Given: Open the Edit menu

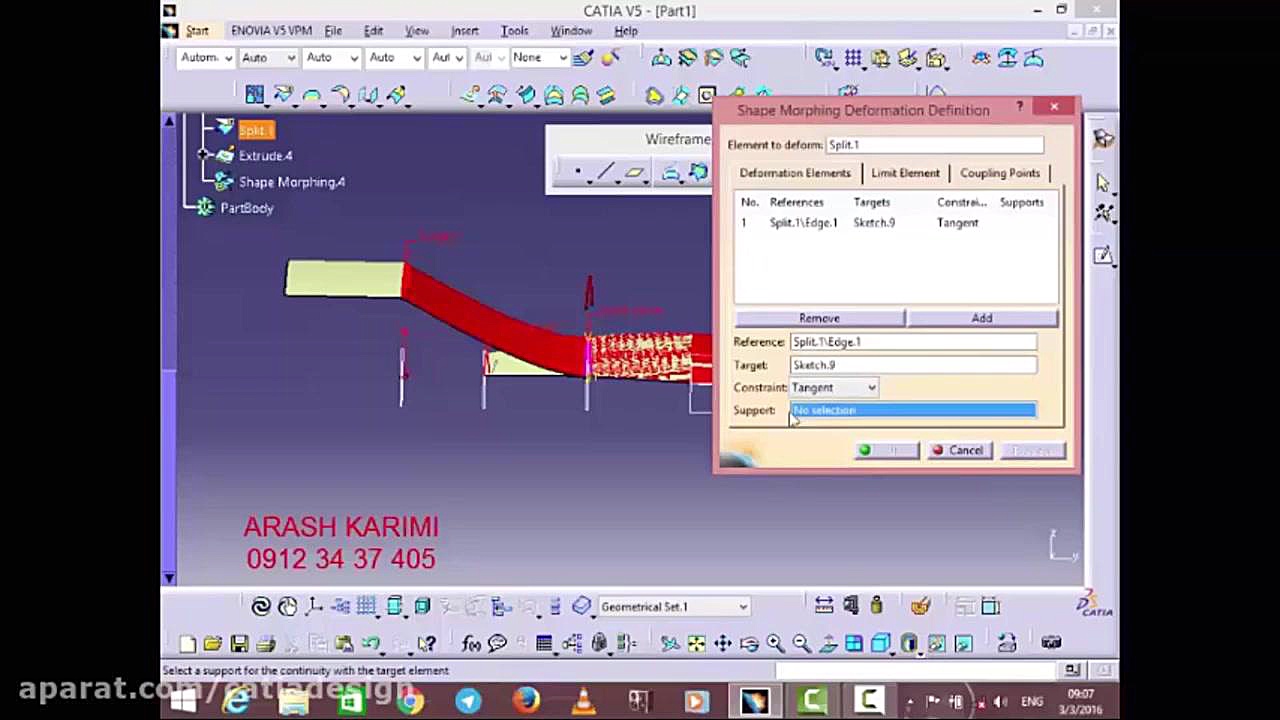Looking at the screenshot, I should tap(373, 31).
